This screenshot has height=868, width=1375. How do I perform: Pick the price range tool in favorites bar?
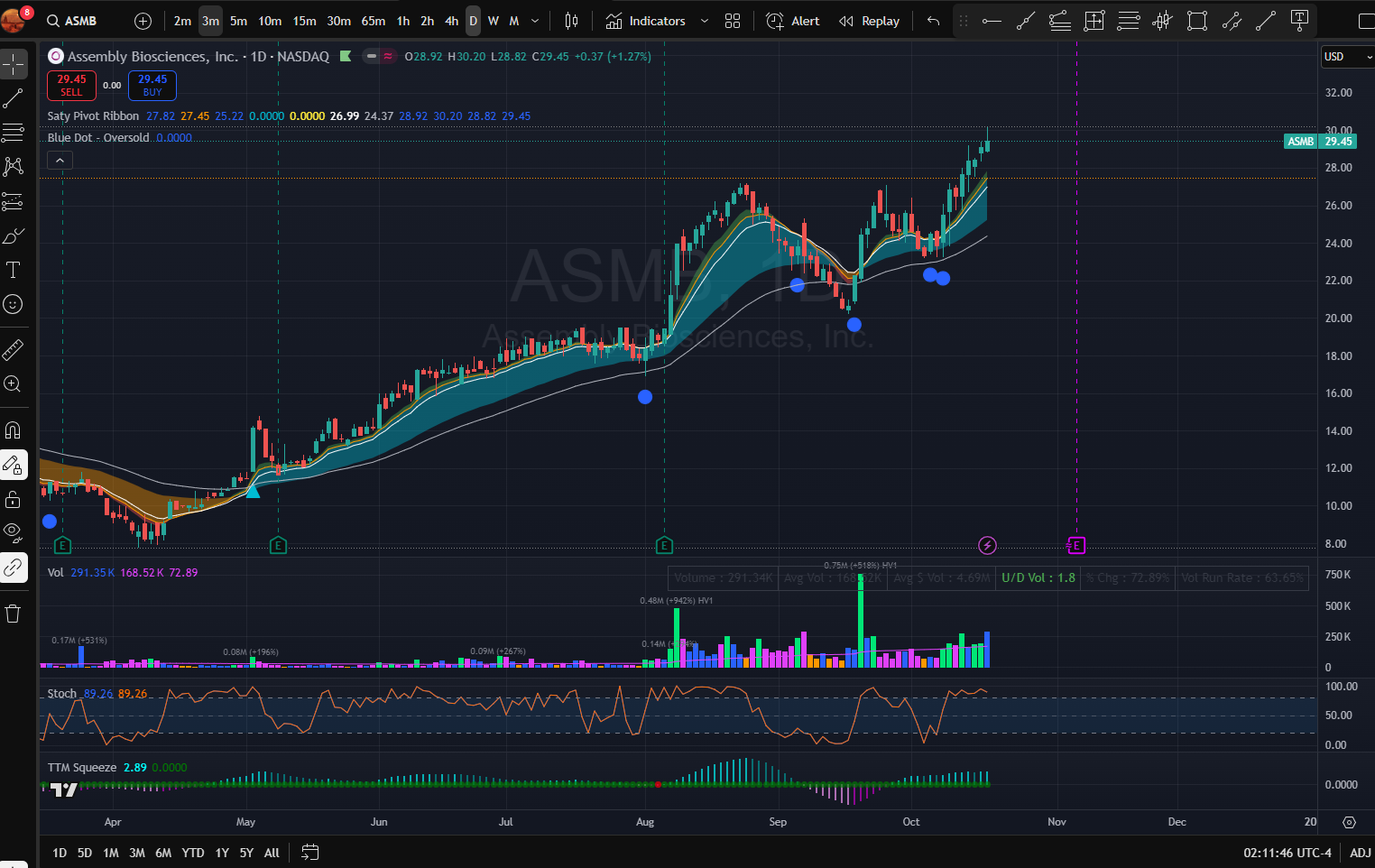pos(1094,21)
